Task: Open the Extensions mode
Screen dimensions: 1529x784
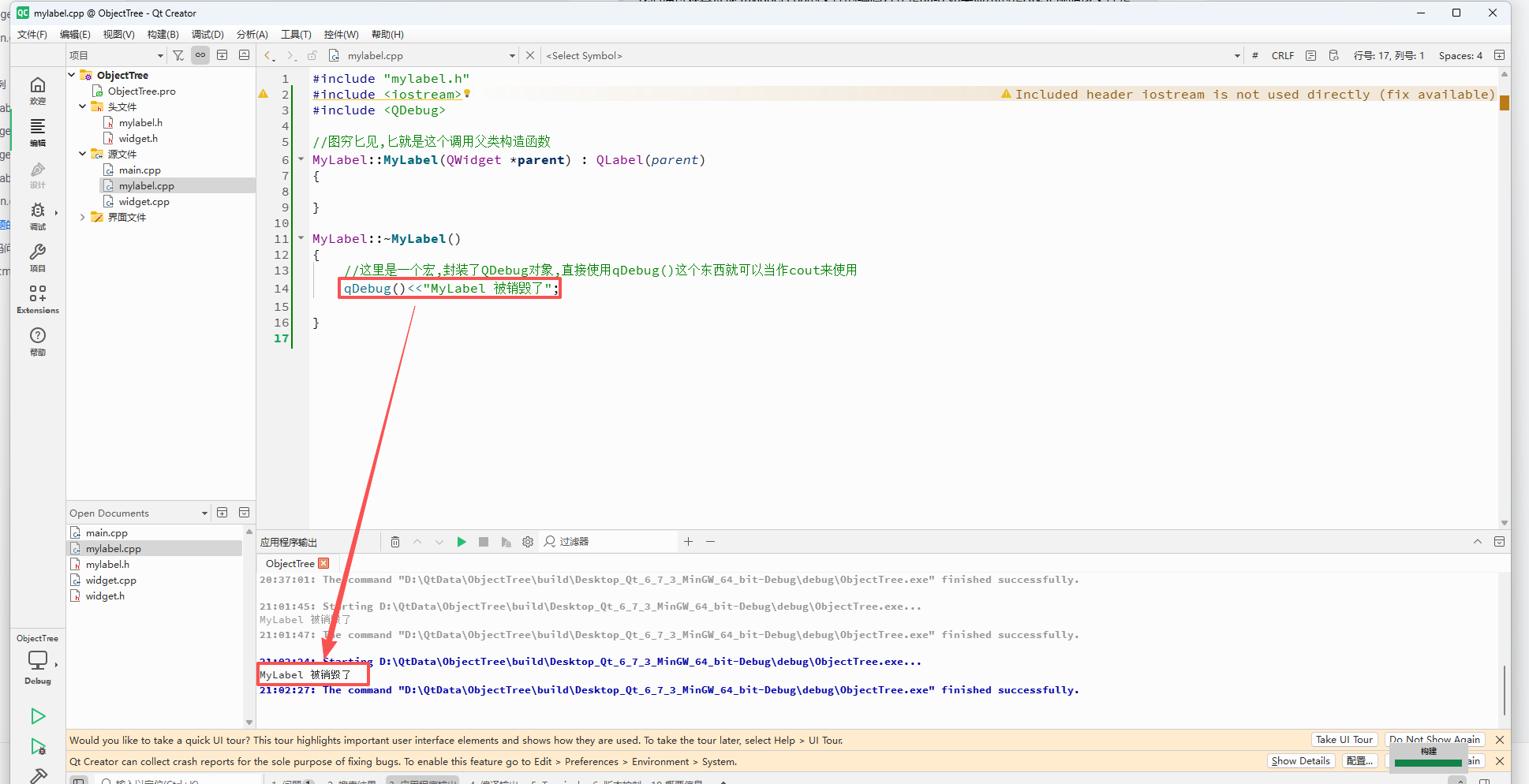Action: 37,300
